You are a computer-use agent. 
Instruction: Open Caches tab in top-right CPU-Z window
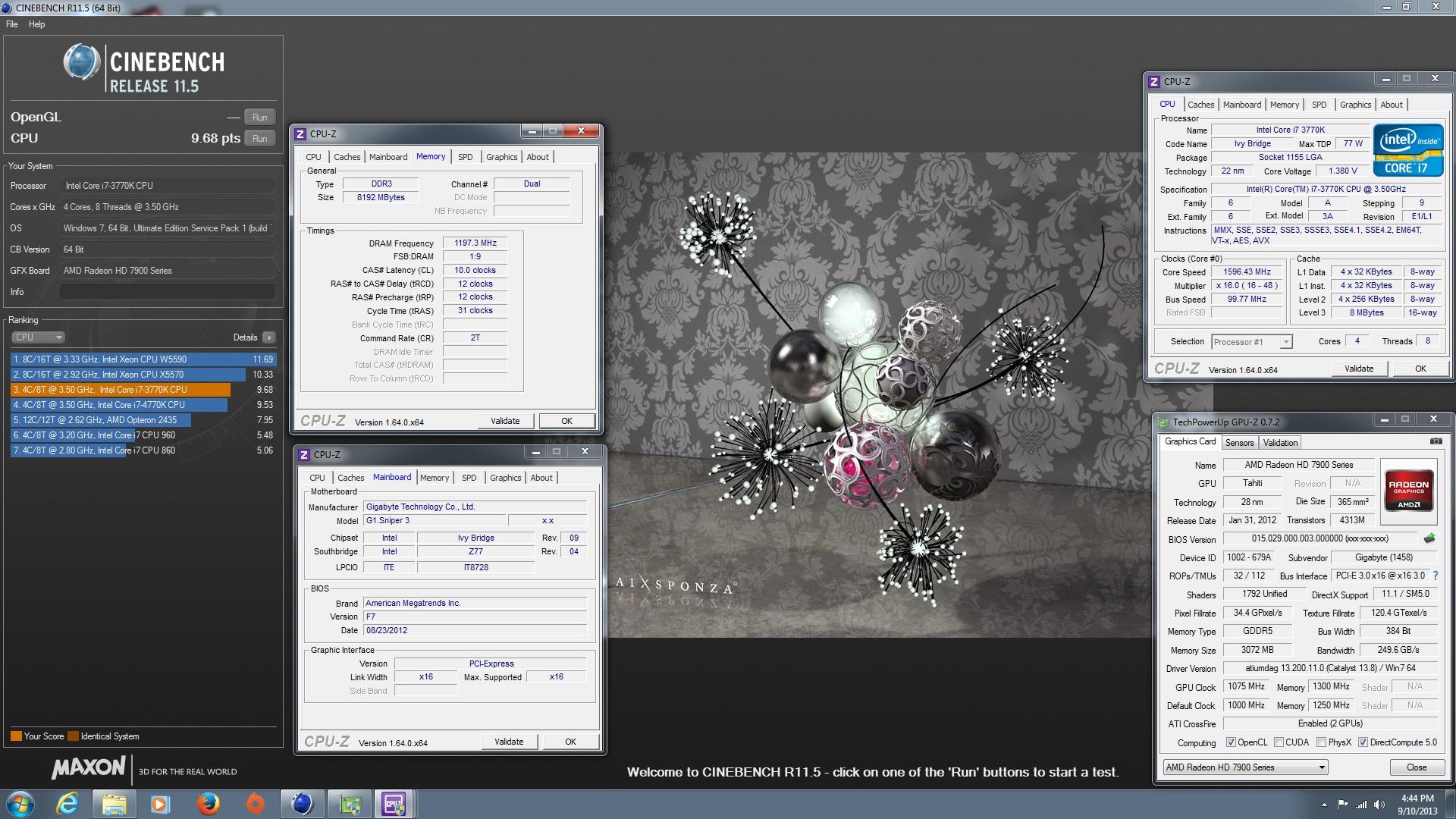[x=1201, y=105]
